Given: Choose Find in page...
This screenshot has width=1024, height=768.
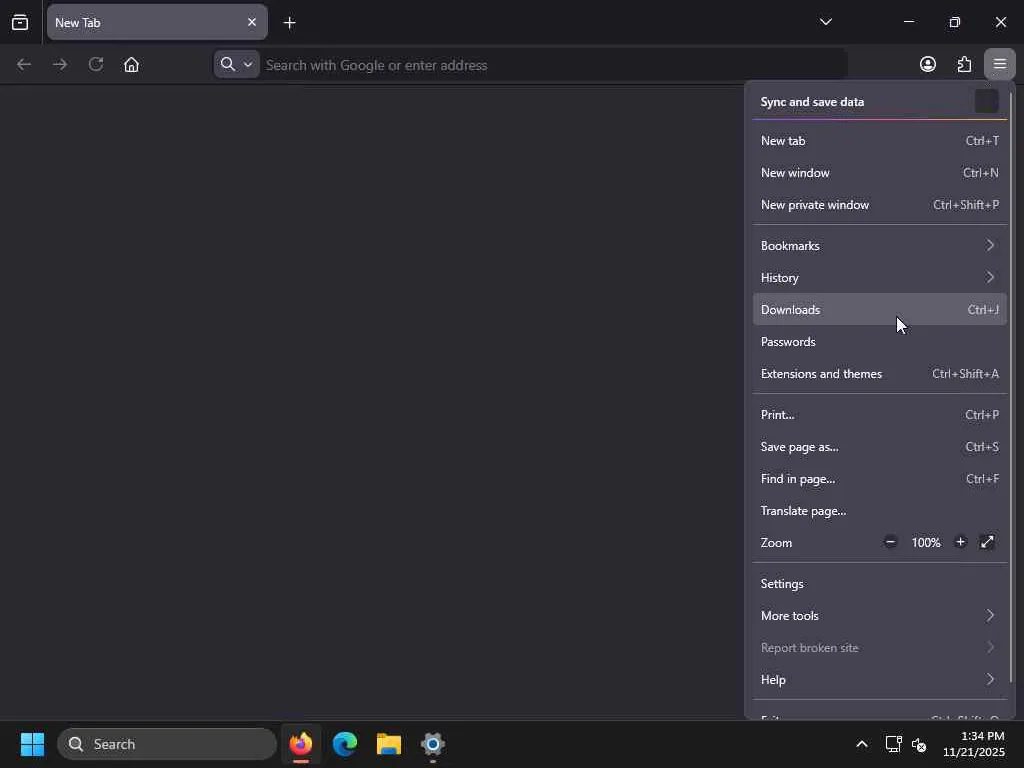Looking at the screenshot, I should tap(880, 479).
